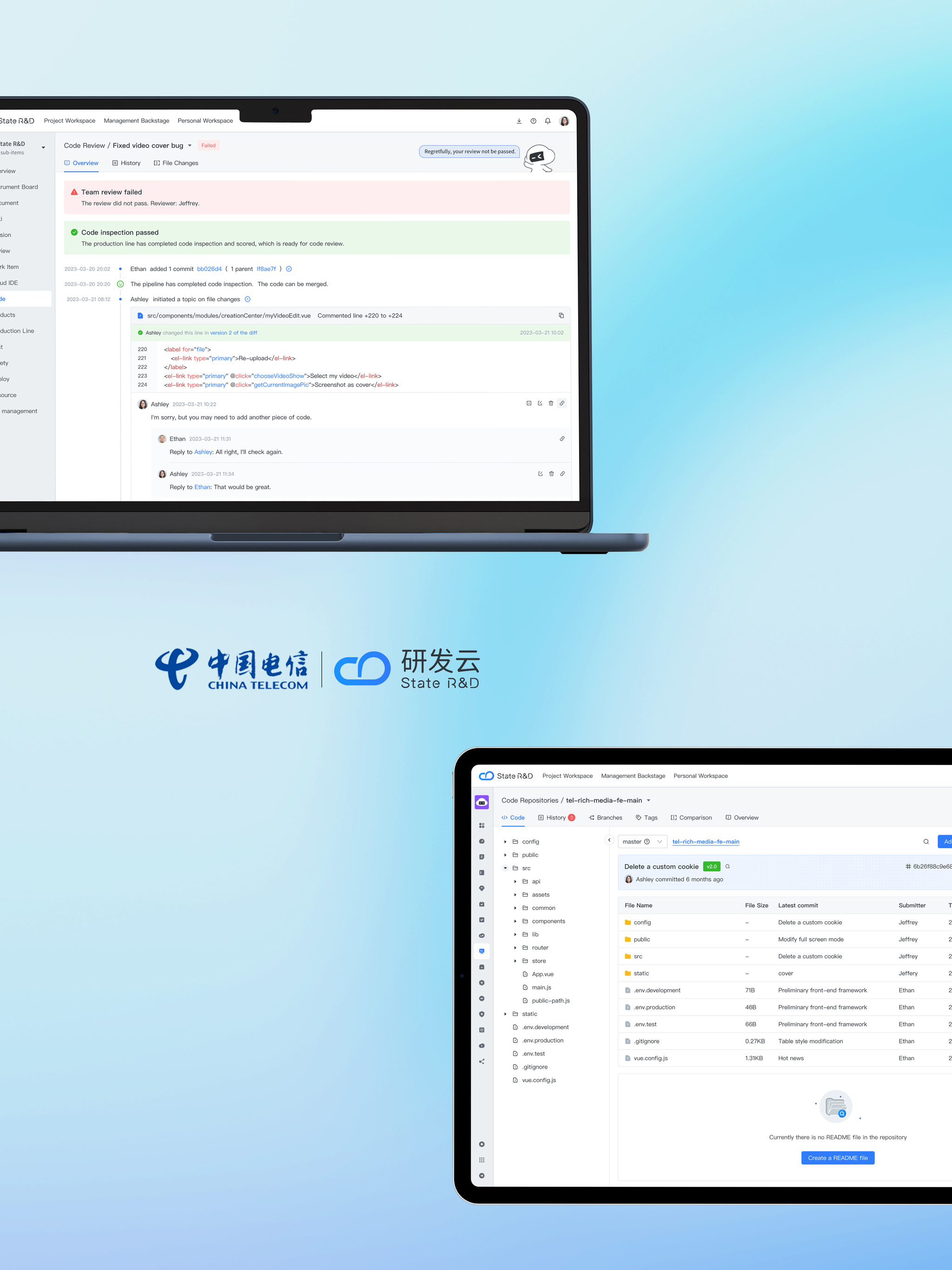Expand the components folder in tree

coord(516,921)
